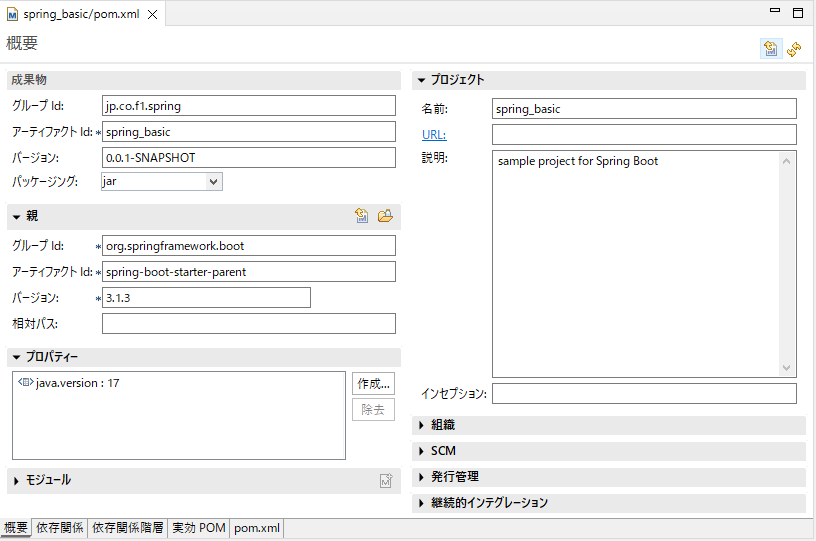Expand the 継続的インテグレーション section
This screenshot has height=541, width=816.
(422, 503)
